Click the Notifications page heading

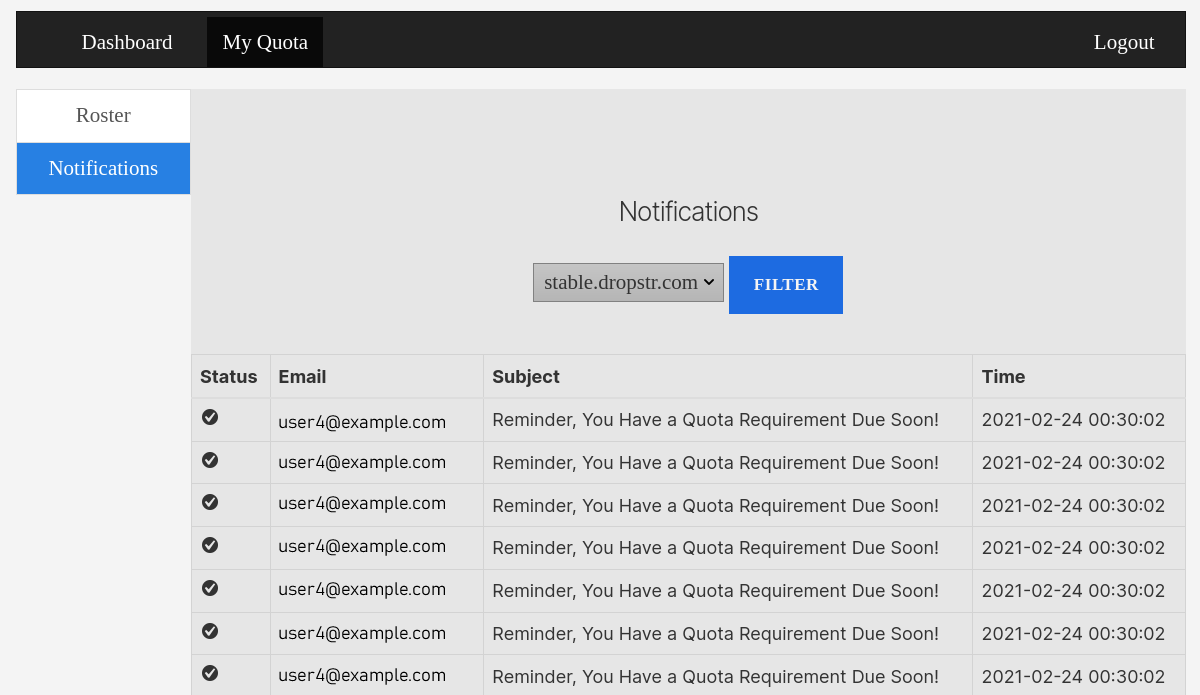688,212
